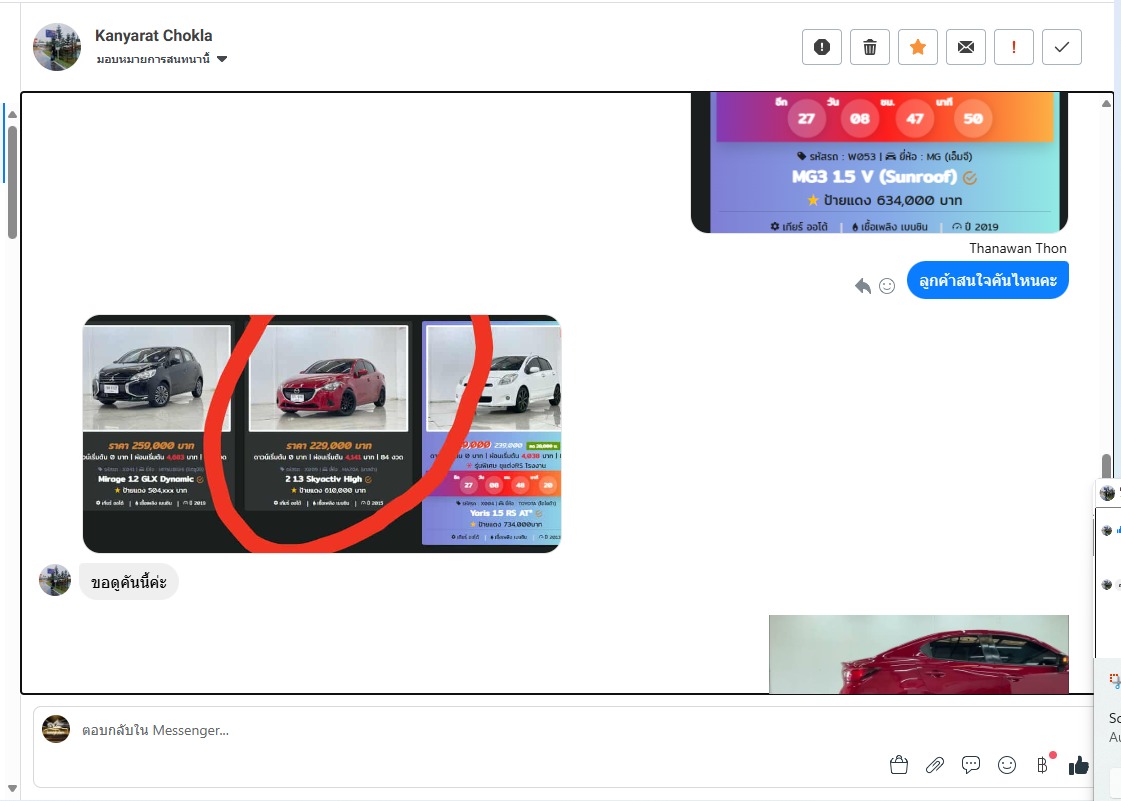Mark conversation as spam with the exclamation-circle icon
Screen dimensions: 1121x801
[x=821, y=47]
